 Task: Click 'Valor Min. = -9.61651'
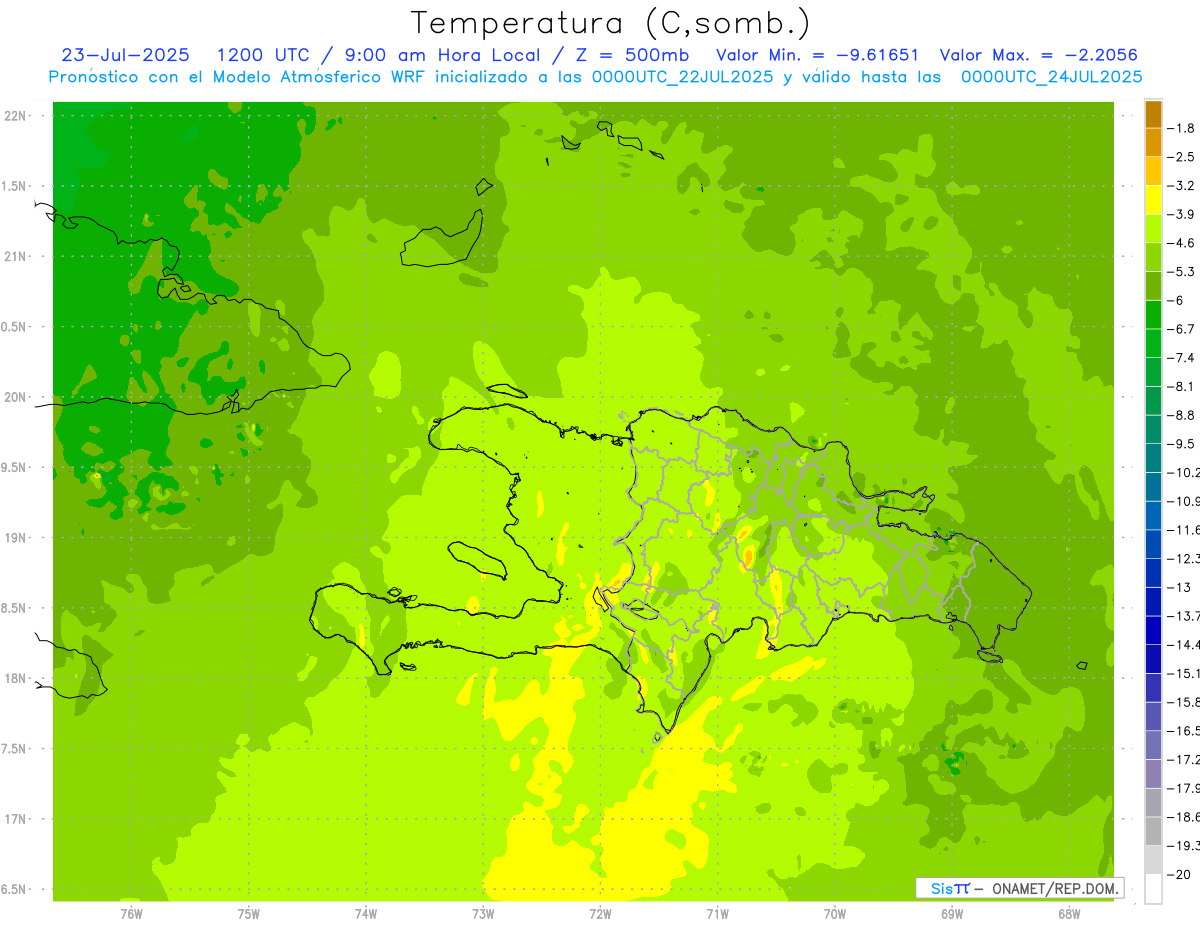818,55
